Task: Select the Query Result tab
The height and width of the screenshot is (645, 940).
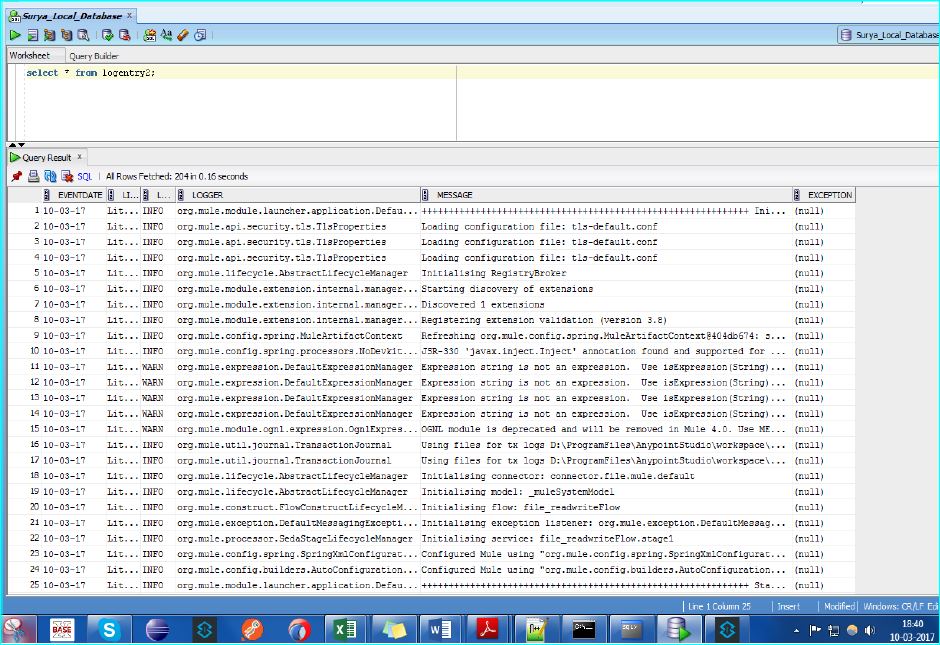Action: point(46,158)
